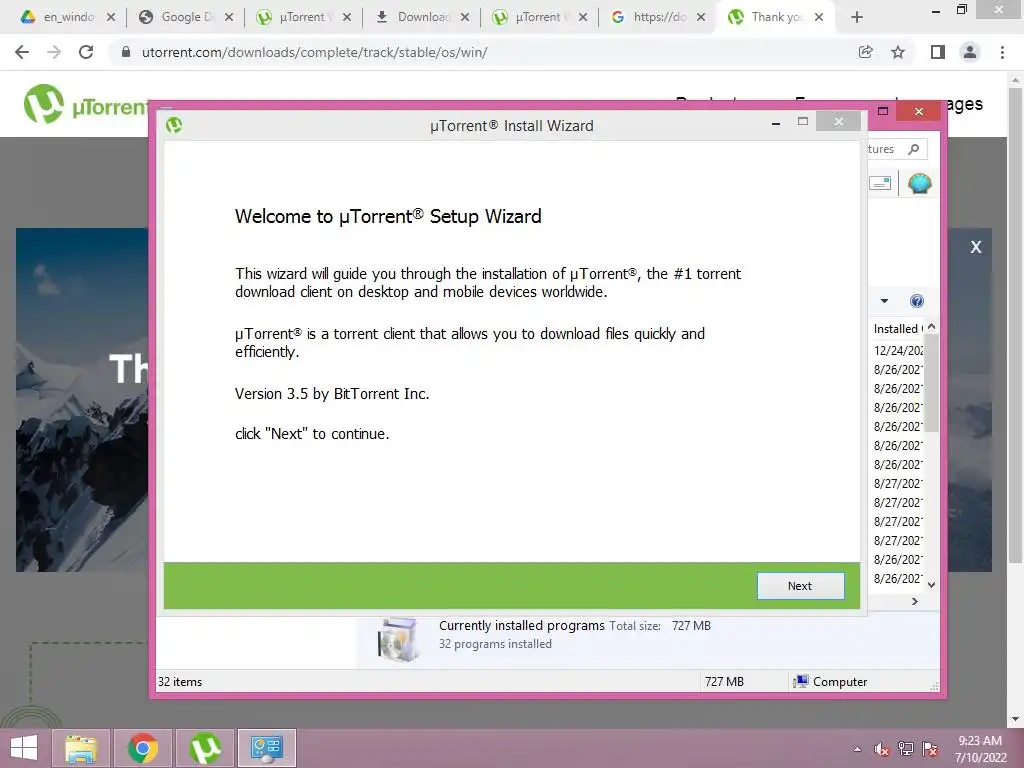Open the Control Panel taskbar icon
Image resolution: width=1024 pixels, height=768 pixels.
[267, 748]
